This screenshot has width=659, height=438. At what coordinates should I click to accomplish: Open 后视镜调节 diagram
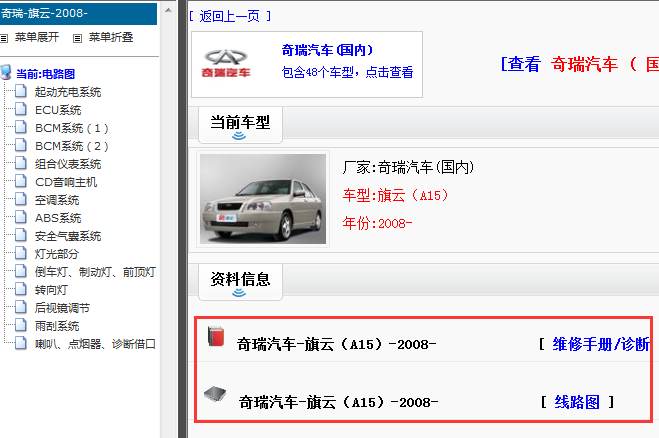(62, 309)
